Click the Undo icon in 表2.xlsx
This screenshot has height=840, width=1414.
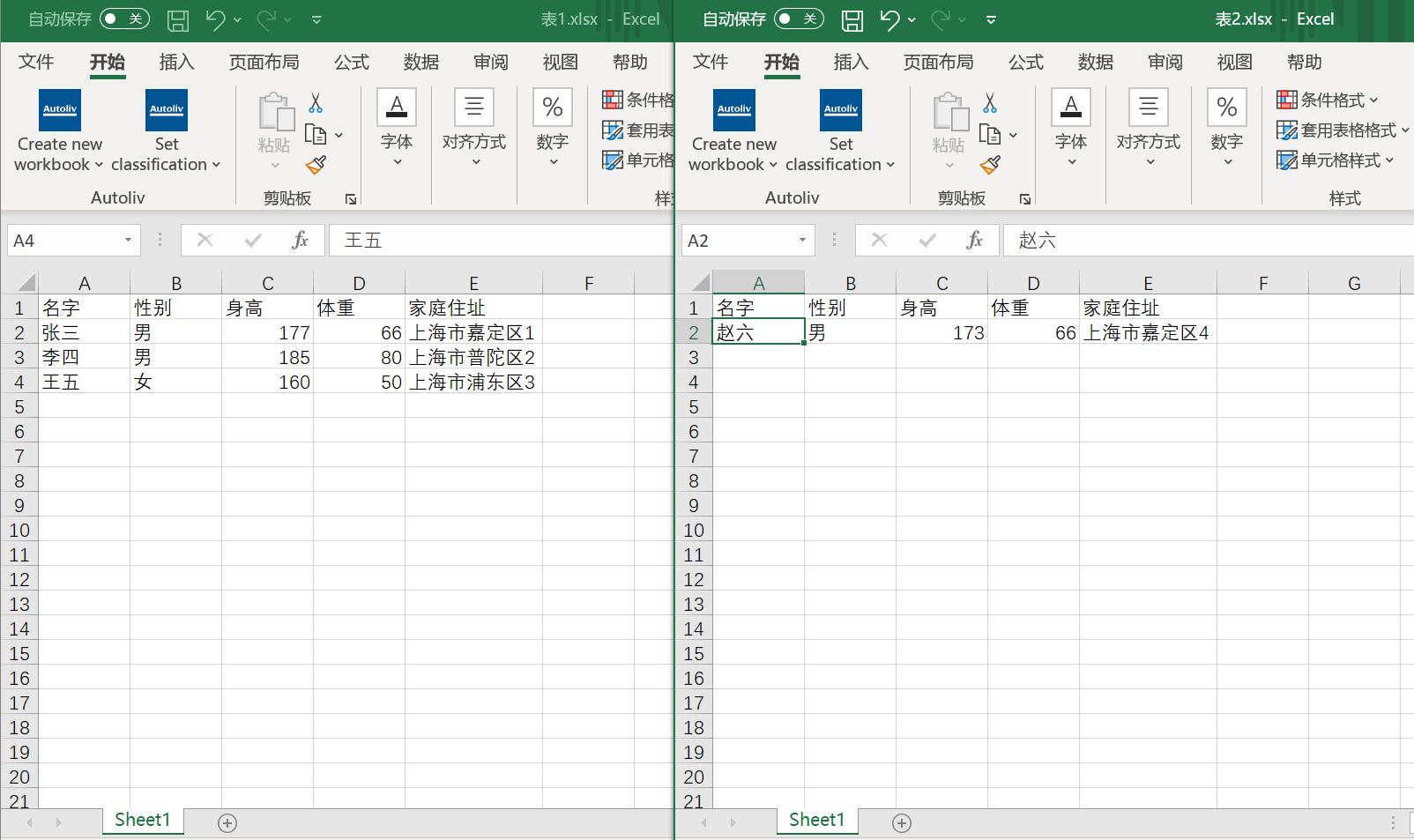click(x=891, y=19)
